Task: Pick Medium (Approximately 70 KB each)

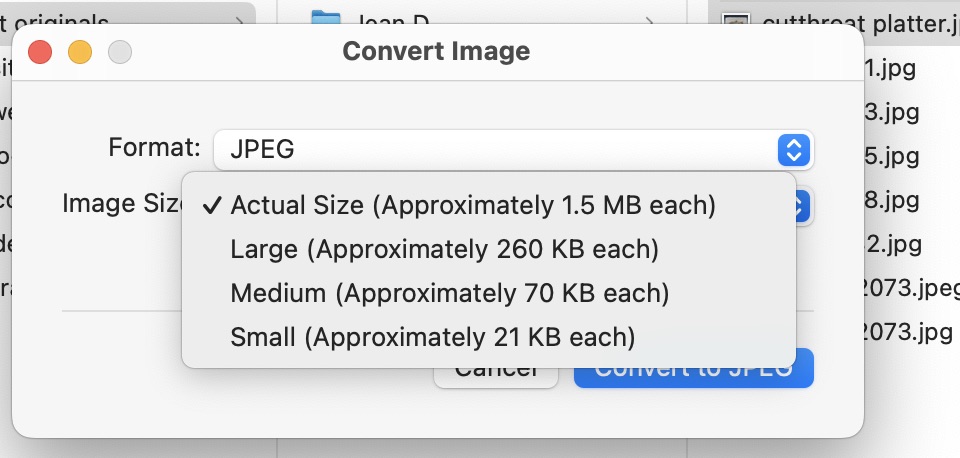Action: coord(449,294)
